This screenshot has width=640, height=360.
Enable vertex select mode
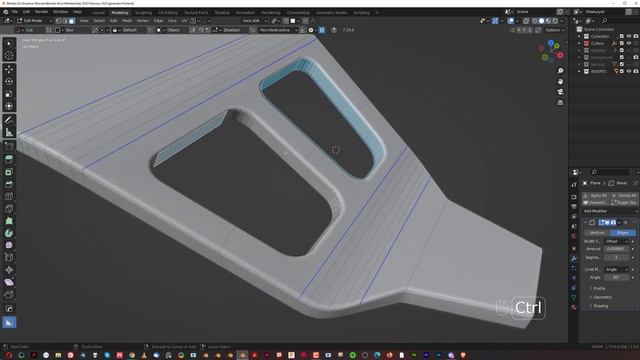[59, 21]
